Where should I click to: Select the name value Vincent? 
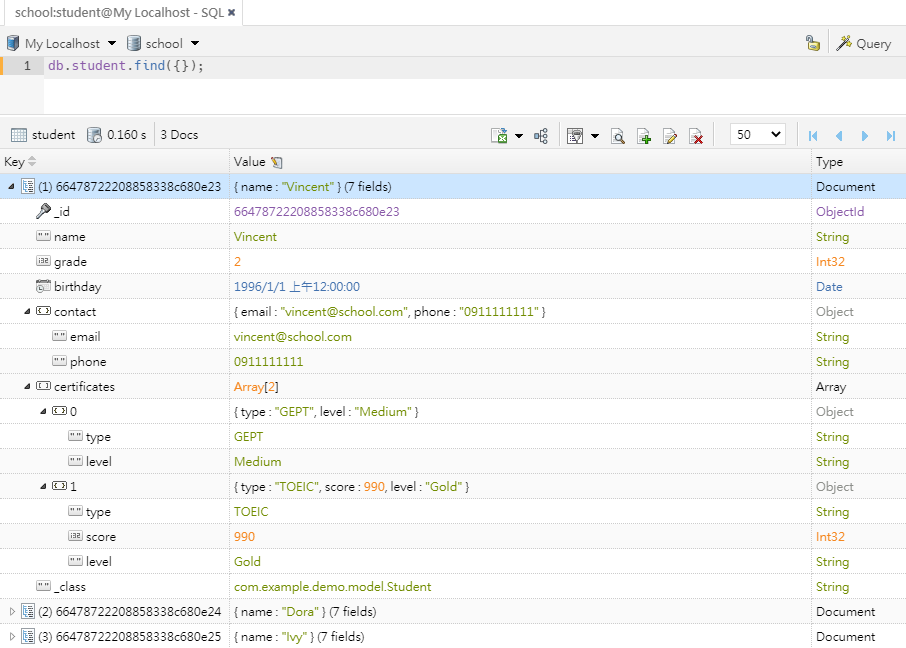pyautogui.click(x=255, y=236)
